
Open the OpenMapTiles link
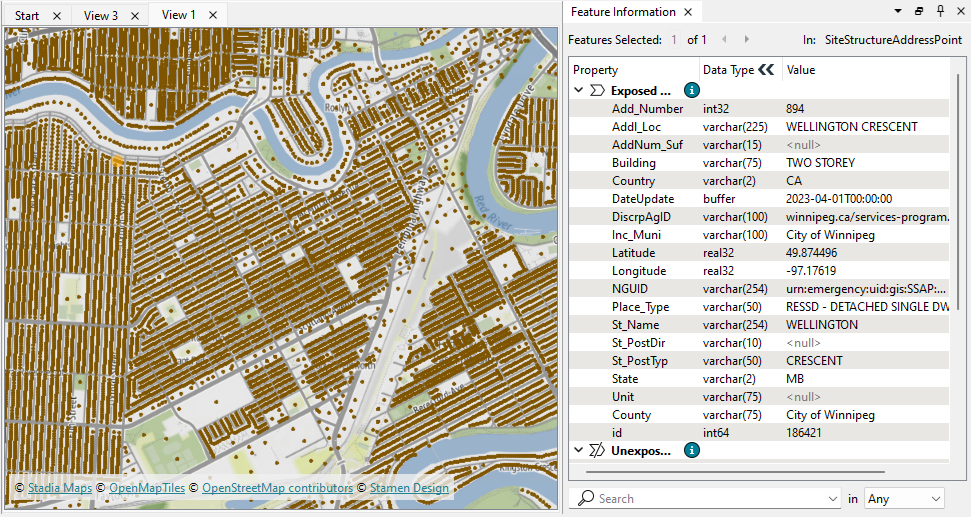pyautogui.click(x=147, y=488)
